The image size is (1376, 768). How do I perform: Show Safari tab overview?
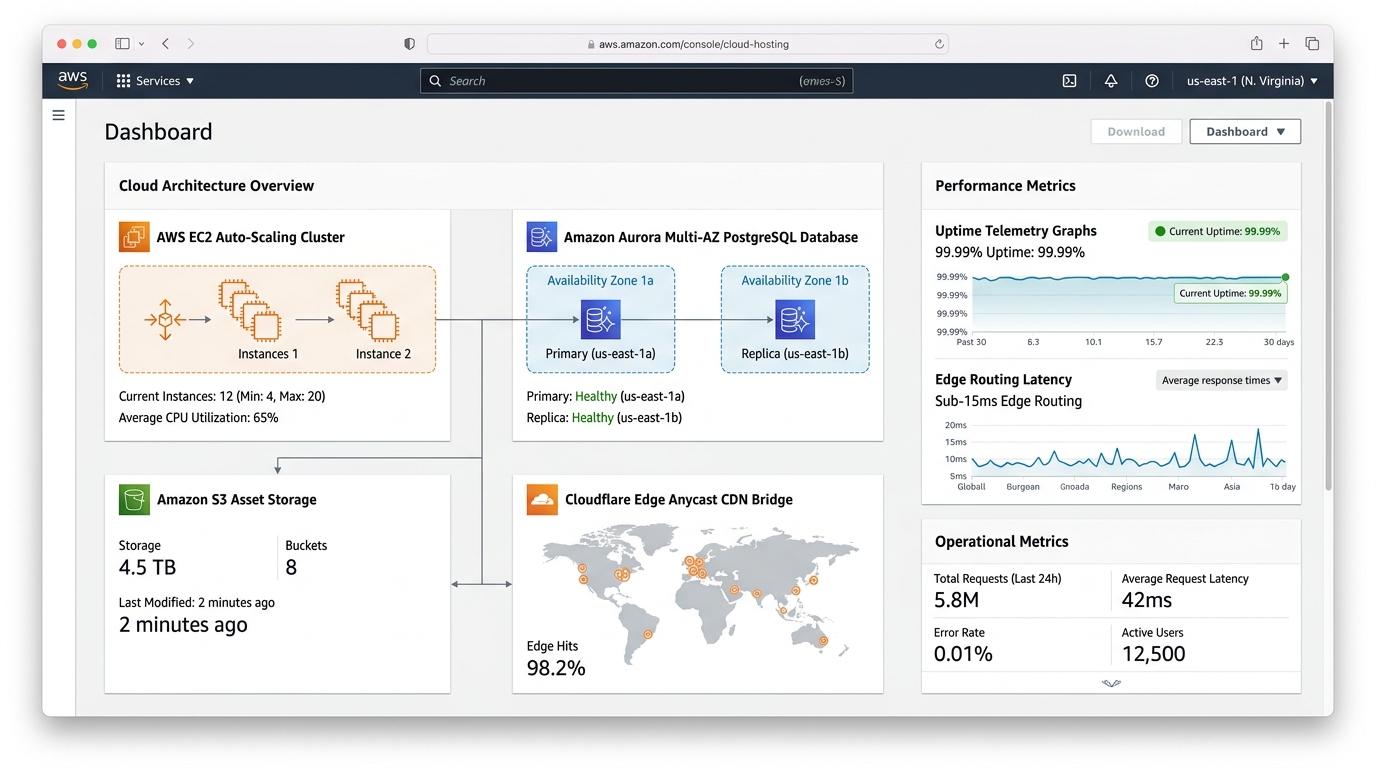1312,44
